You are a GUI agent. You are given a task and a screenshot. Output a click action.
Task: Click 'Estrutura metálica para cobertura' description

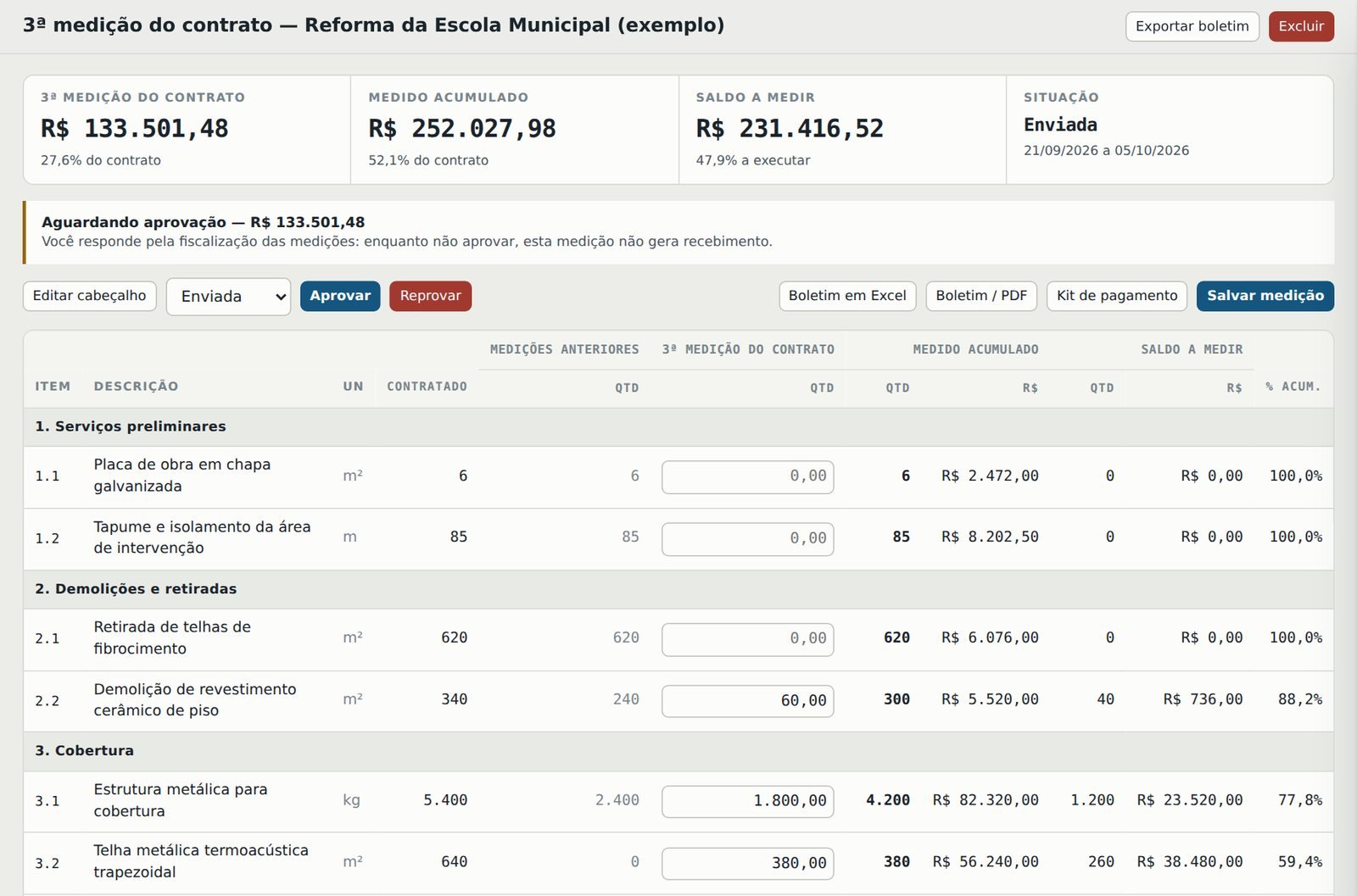[x=181, y=800]
